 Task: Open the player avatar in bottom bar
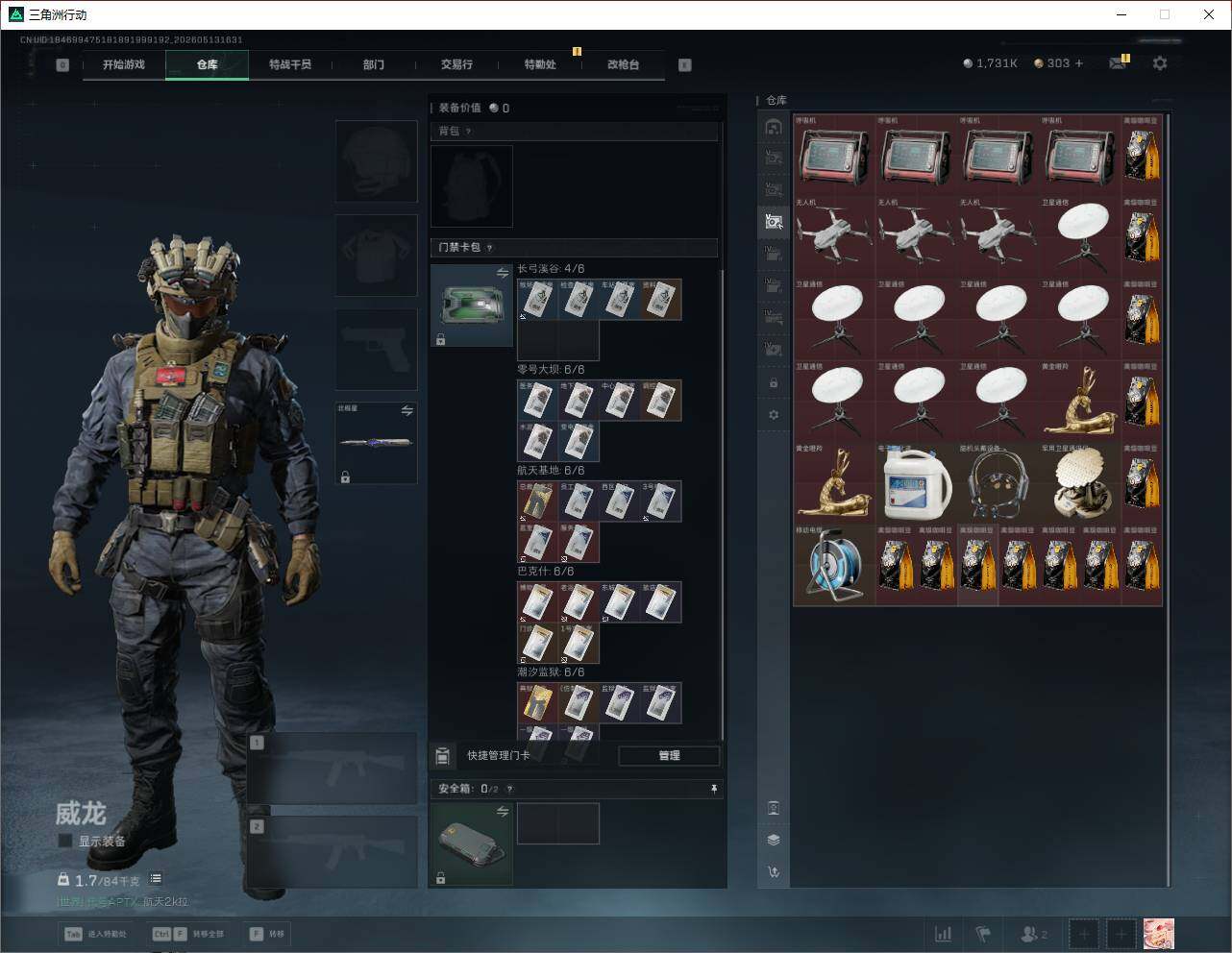[x=1159, y=934]
